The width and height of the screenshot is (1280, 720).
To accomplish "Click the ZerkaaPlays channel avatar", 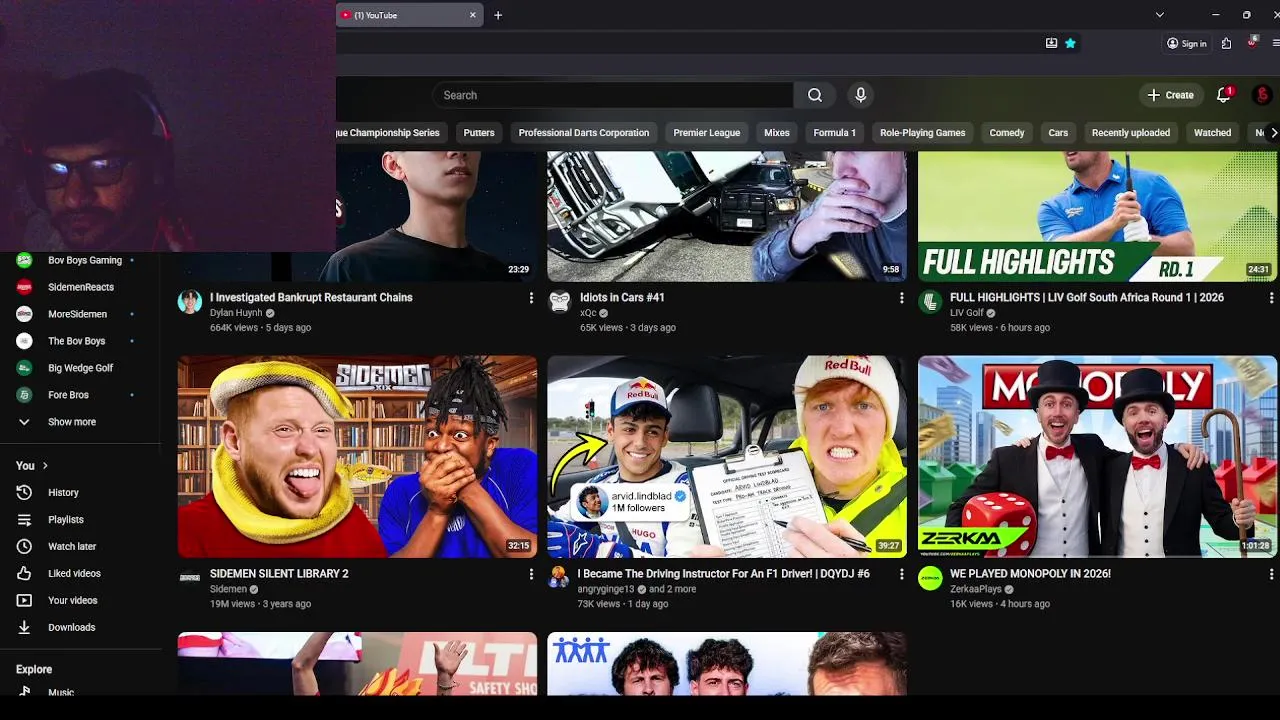I will (930, 578).
